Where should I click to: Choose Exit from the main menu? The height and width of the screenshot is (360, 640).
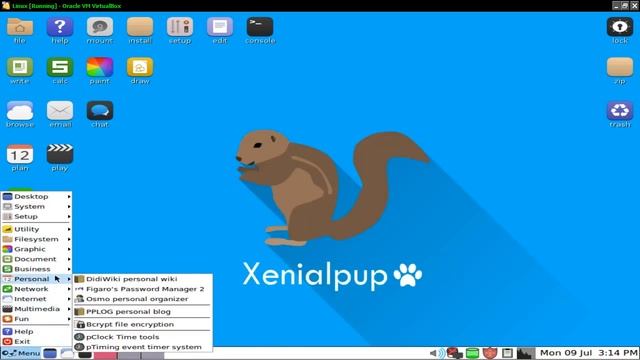pyautogui.click(x=36, y=342)
